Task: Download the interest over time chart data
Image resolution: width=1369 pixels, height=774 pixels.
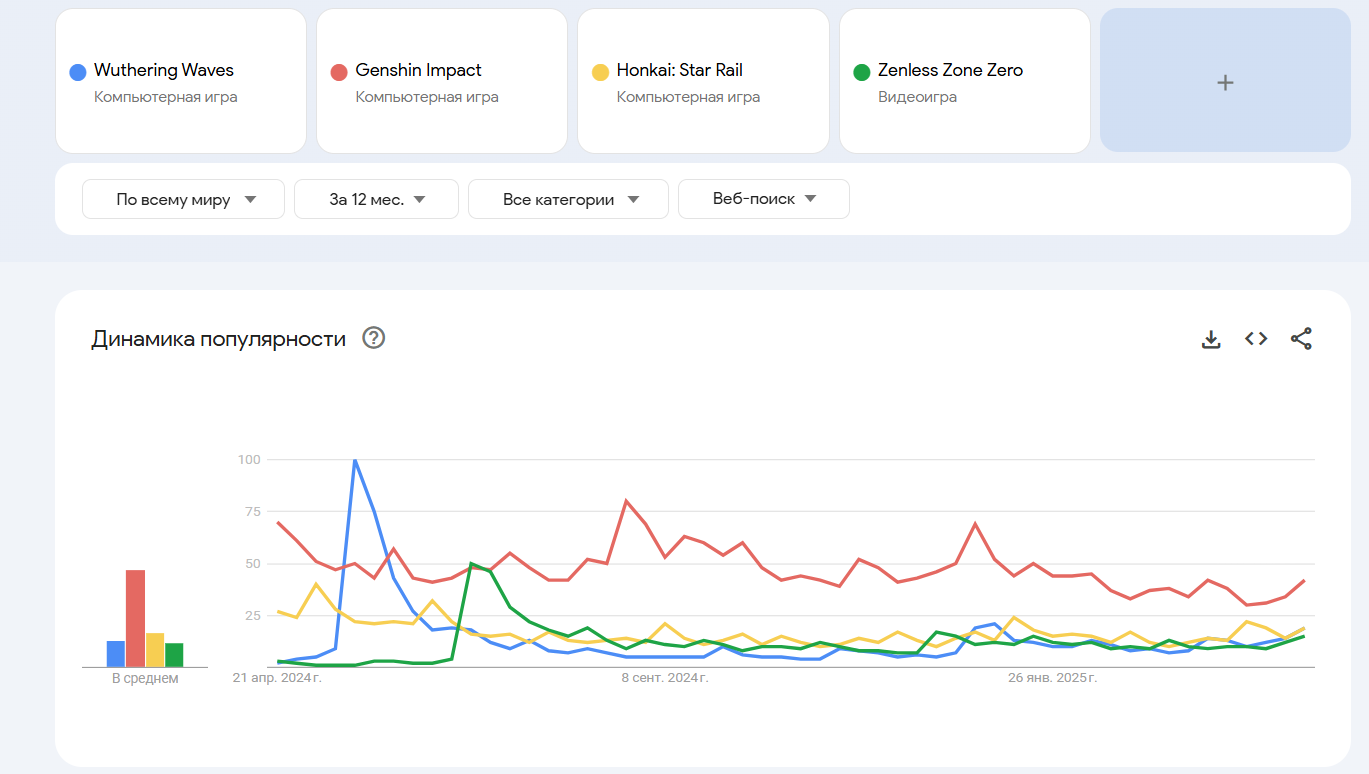Action: [1211, 339]
